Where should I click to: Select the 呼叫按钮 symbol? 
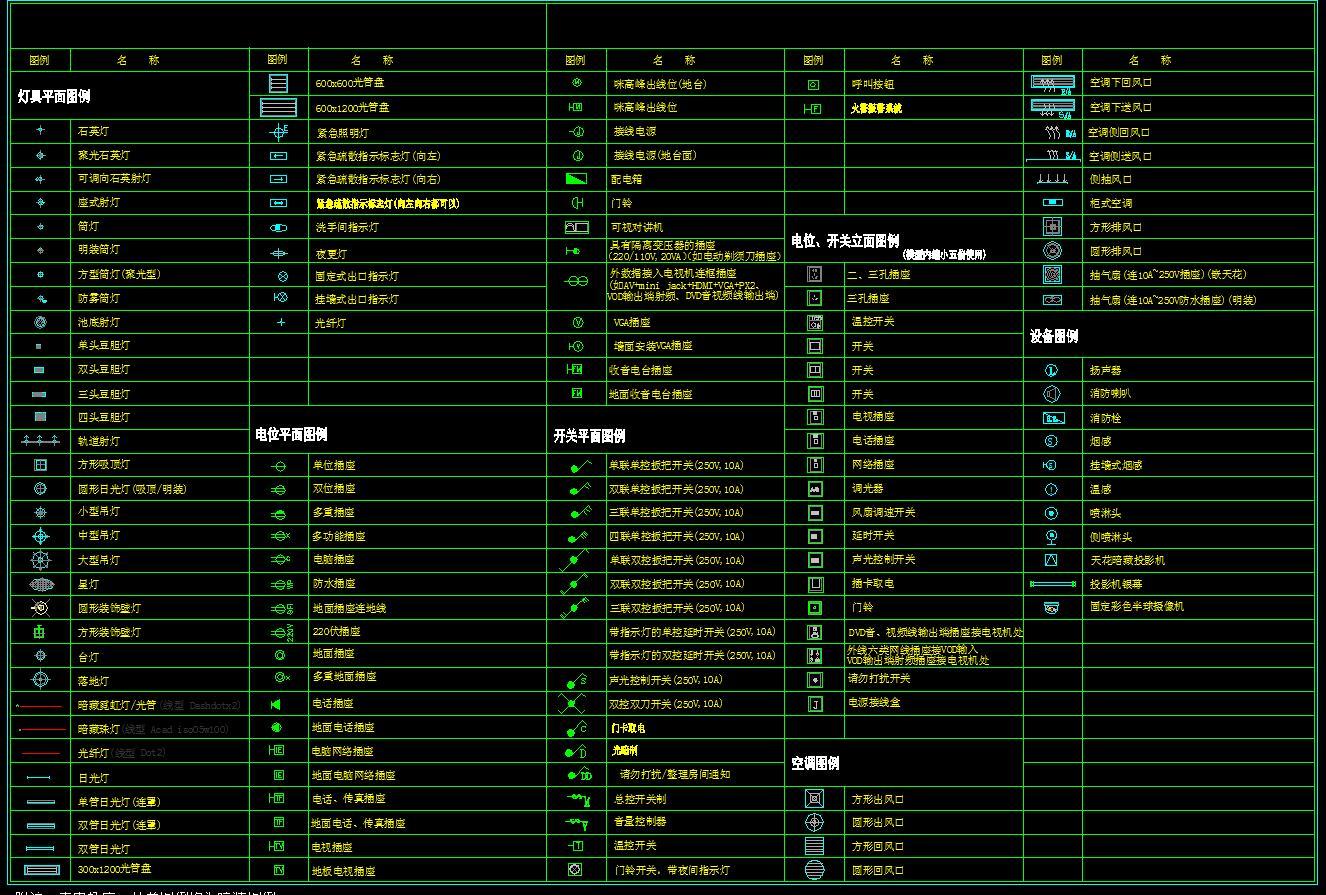(813, 85)
